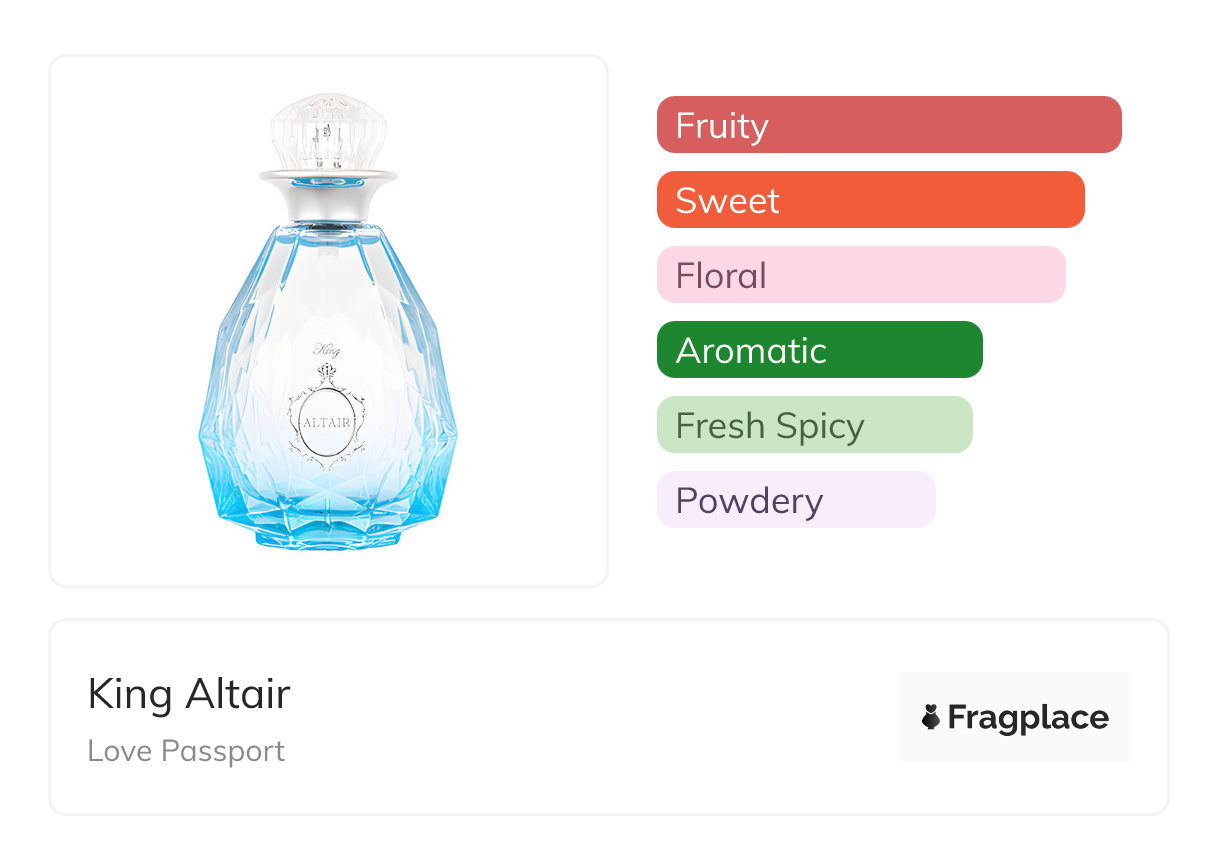Click the Fragplace wordmark text
Image resolution: width=1218 pixels, height=864 pixels.
coord(1028,717)
